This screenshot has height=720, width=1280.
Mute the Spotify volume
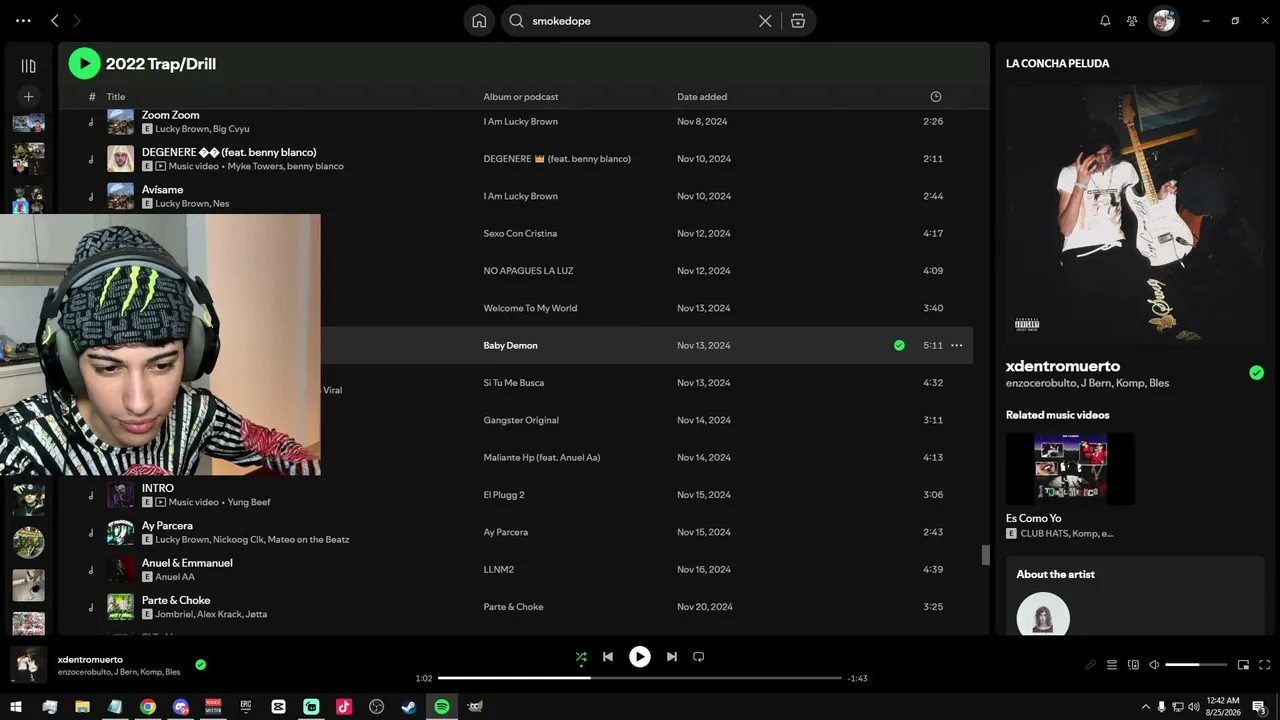pyautogui.click(x=1154, y=665)
